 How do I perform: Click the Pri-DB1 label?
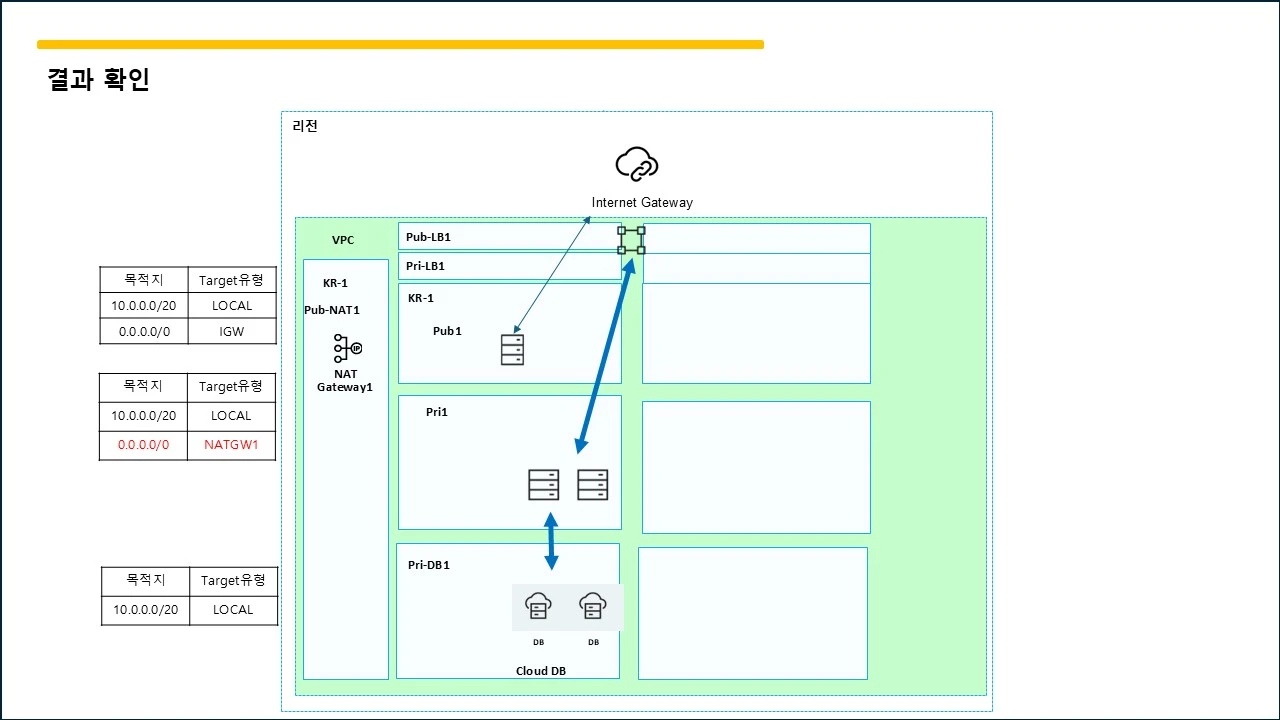coord(429,565)
